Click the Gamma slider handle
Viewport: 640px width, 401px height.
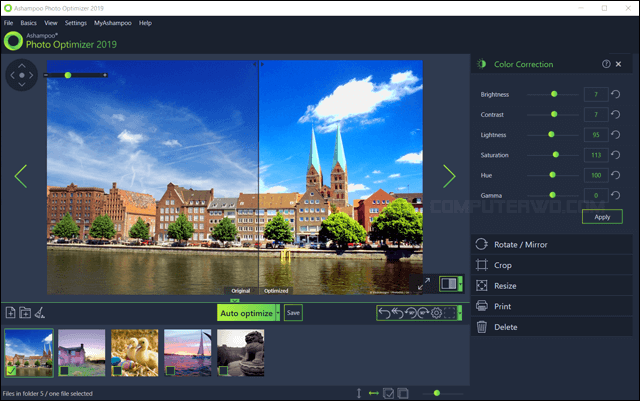point(553,195)
